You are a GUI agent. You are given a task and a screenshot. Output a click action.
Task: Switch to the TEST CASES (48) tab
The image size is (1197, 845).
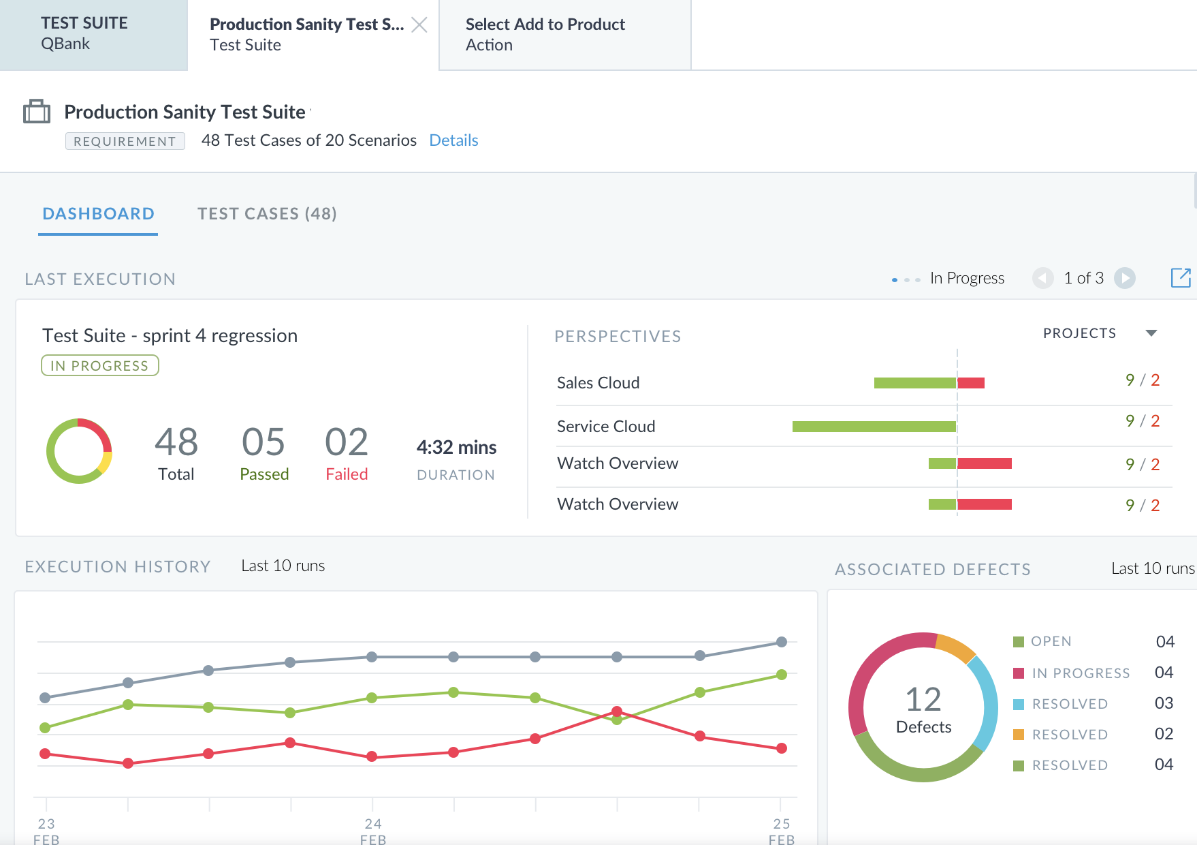point(267,214)
